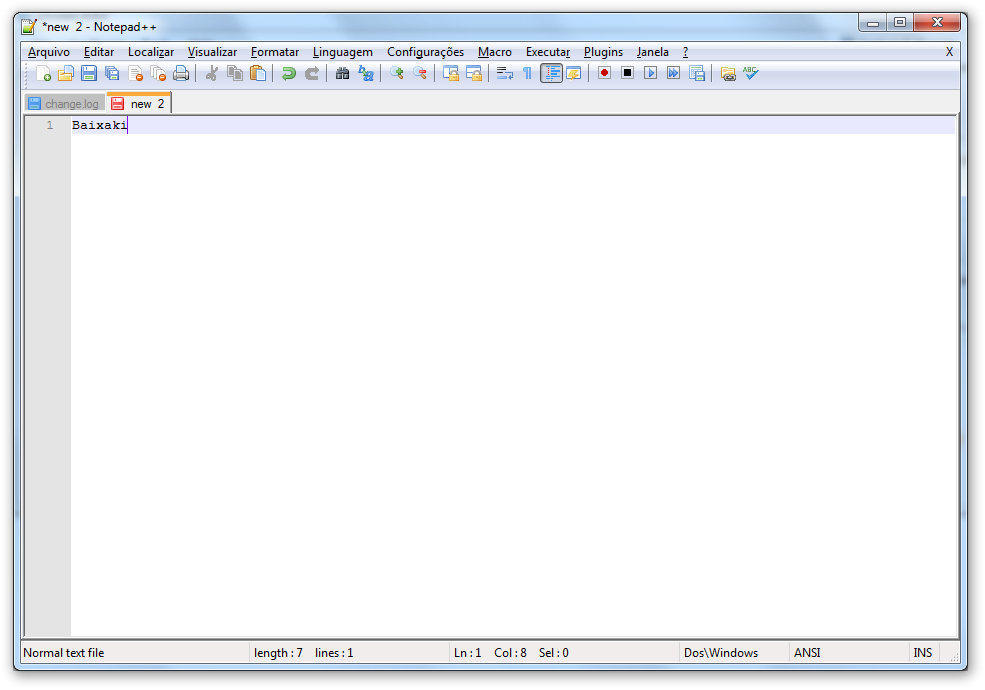Click the Save All toolbar icon
Screen dimensions: 985x690
[112, 74]
